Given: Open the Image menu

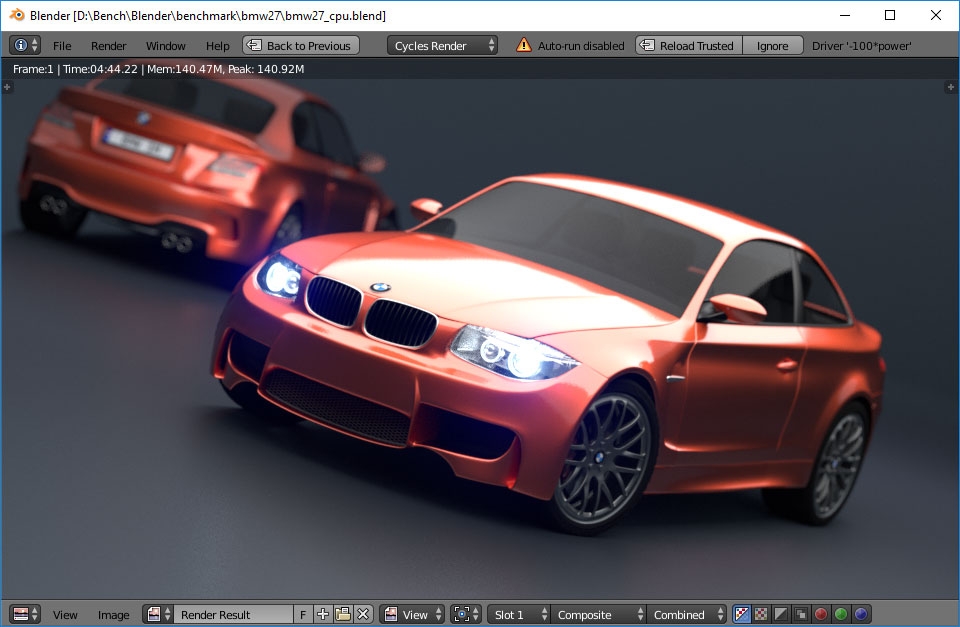Looking at the screenshot, I should tap(113, 615).
